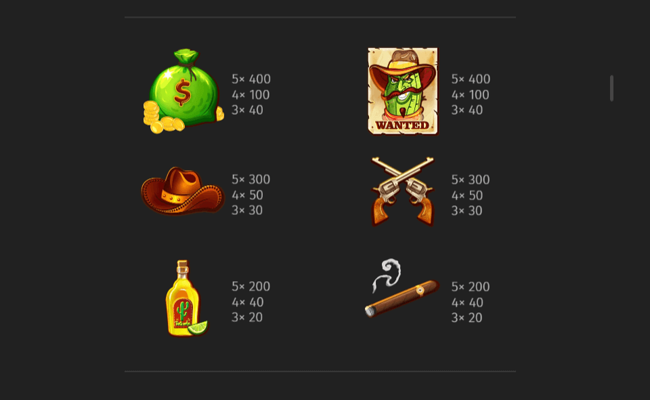Click the cowboy hat 5× 300 payout

(x=251, y=179)
